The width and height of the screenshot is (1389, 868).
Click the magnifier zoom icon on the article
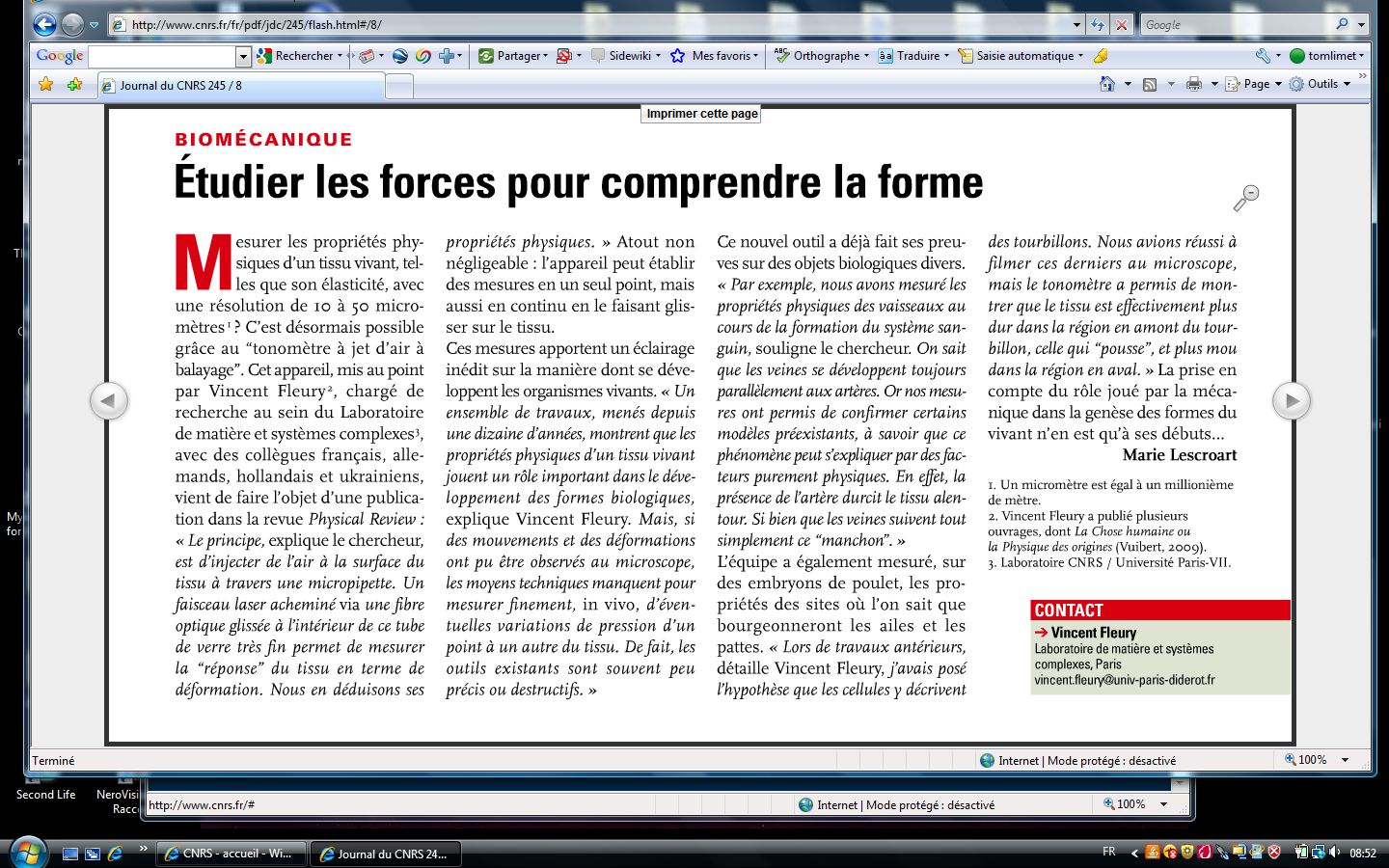coord(1246,198)
